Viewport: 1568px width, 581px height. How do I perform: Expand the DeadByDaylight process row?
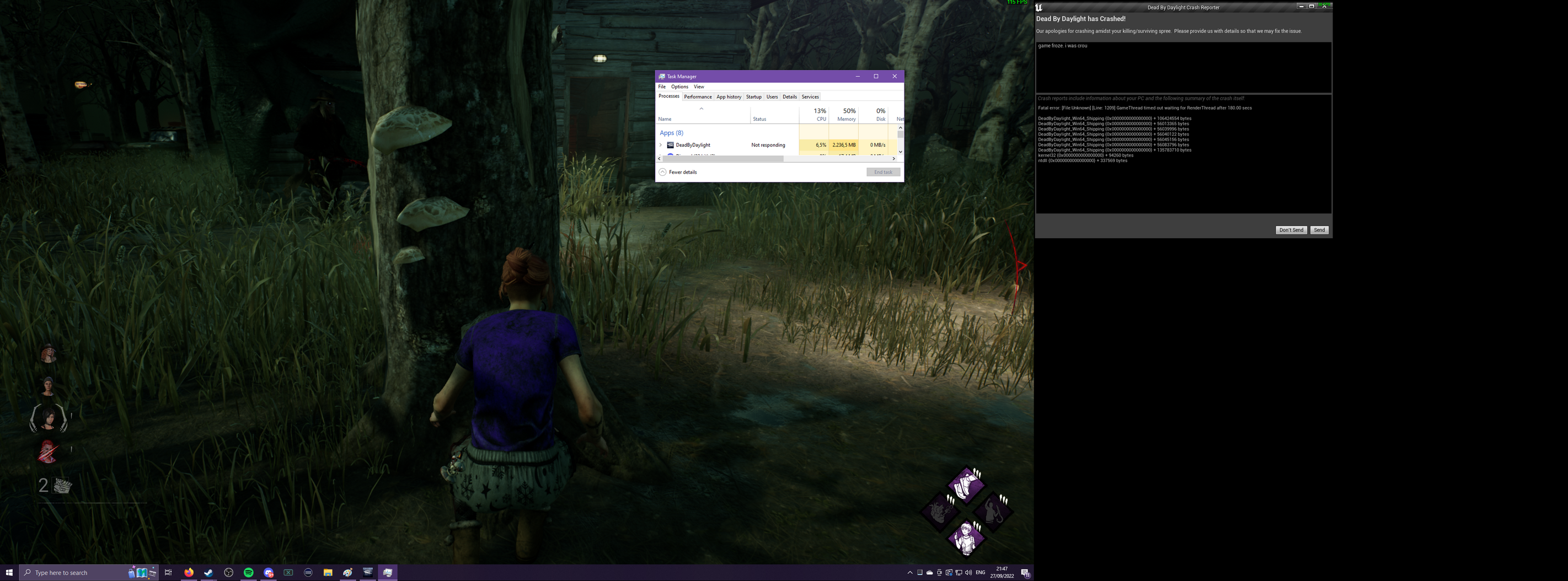[660, 145]
